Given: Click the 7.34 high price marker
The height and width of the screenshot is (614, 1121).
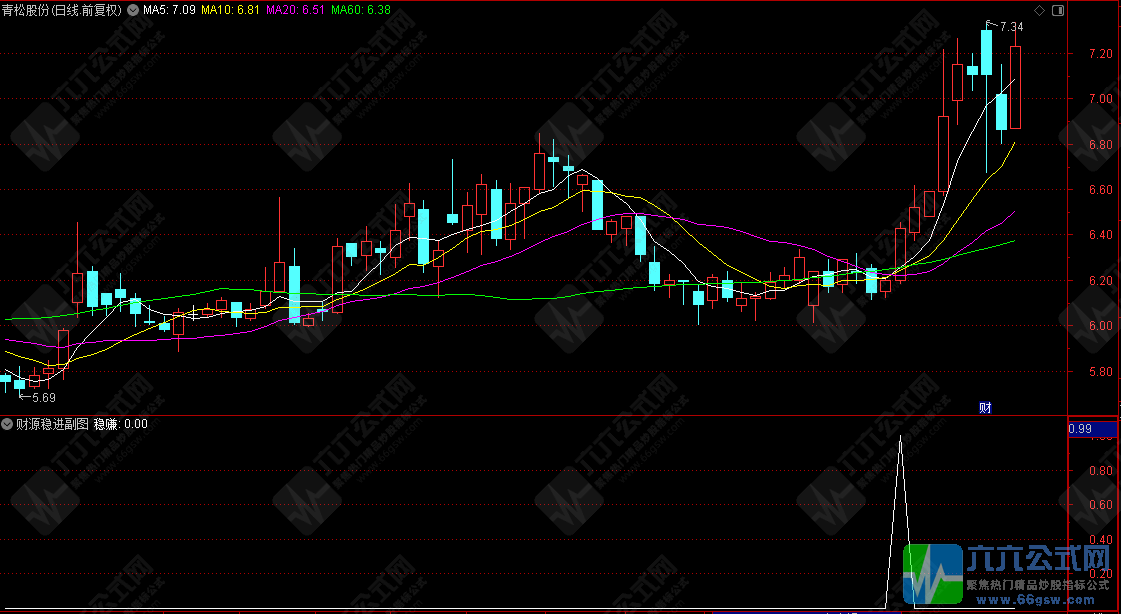Looking at the screenshot, I should point(1011,27).
